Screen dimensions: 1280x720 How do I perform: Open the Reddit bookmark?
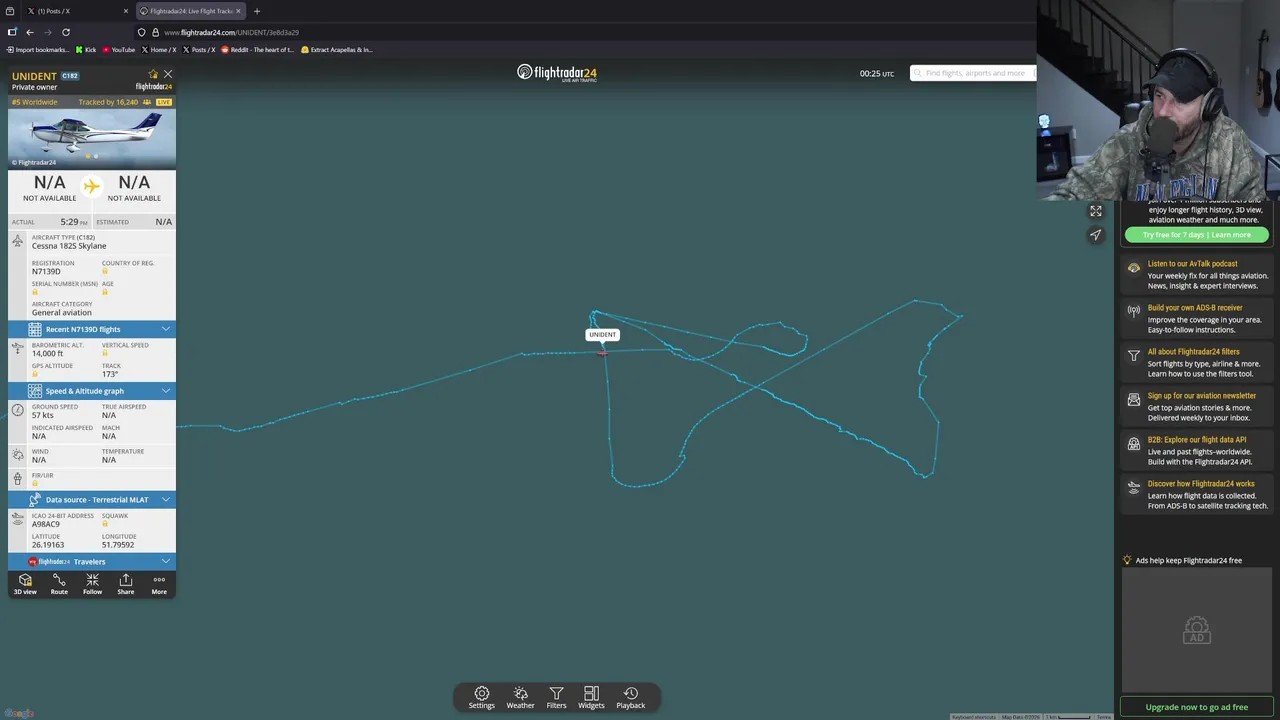click(x=258, y=50)
